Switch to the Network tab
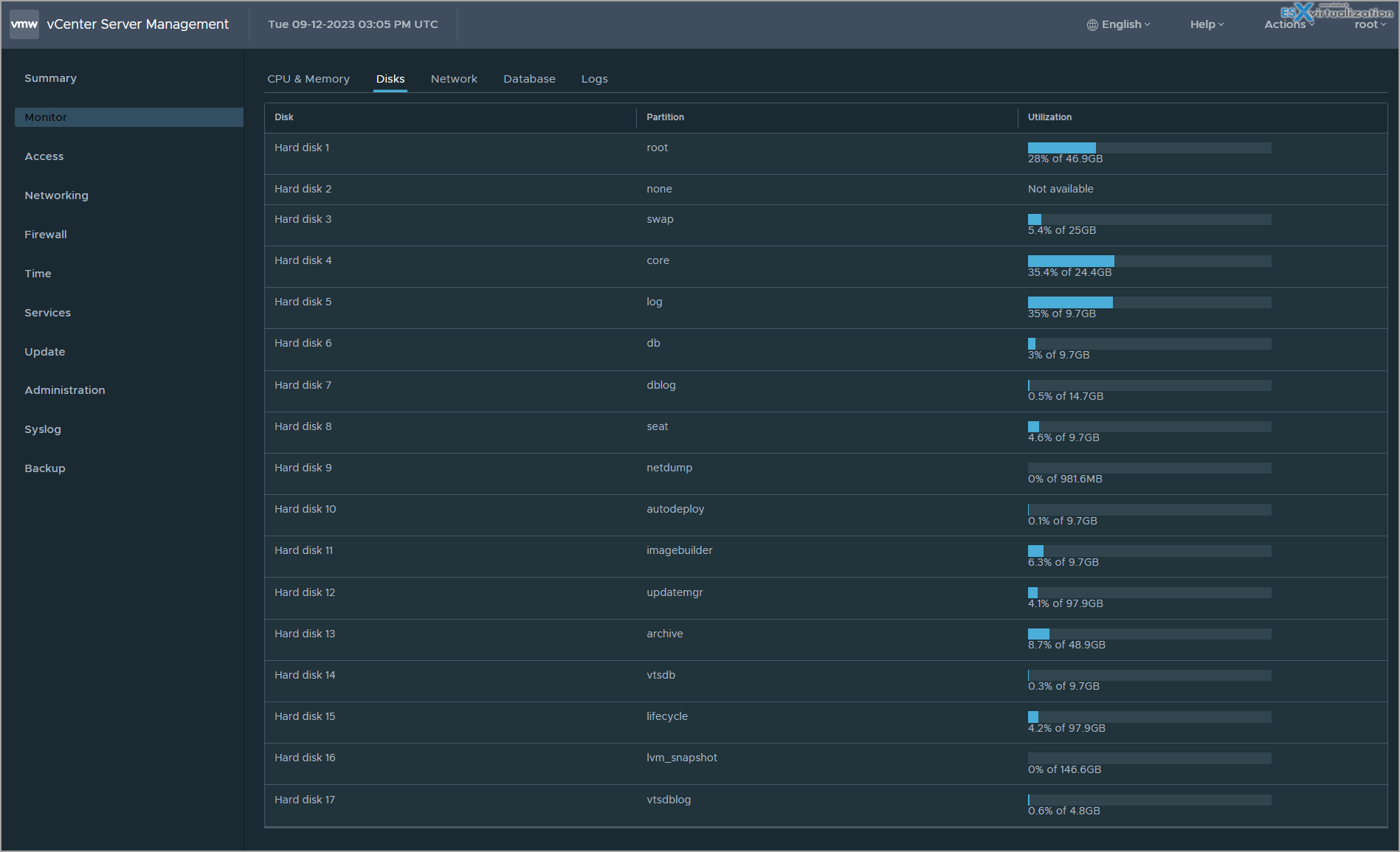The height and width of the screenshot is (852, 1400). pos(454,79)
